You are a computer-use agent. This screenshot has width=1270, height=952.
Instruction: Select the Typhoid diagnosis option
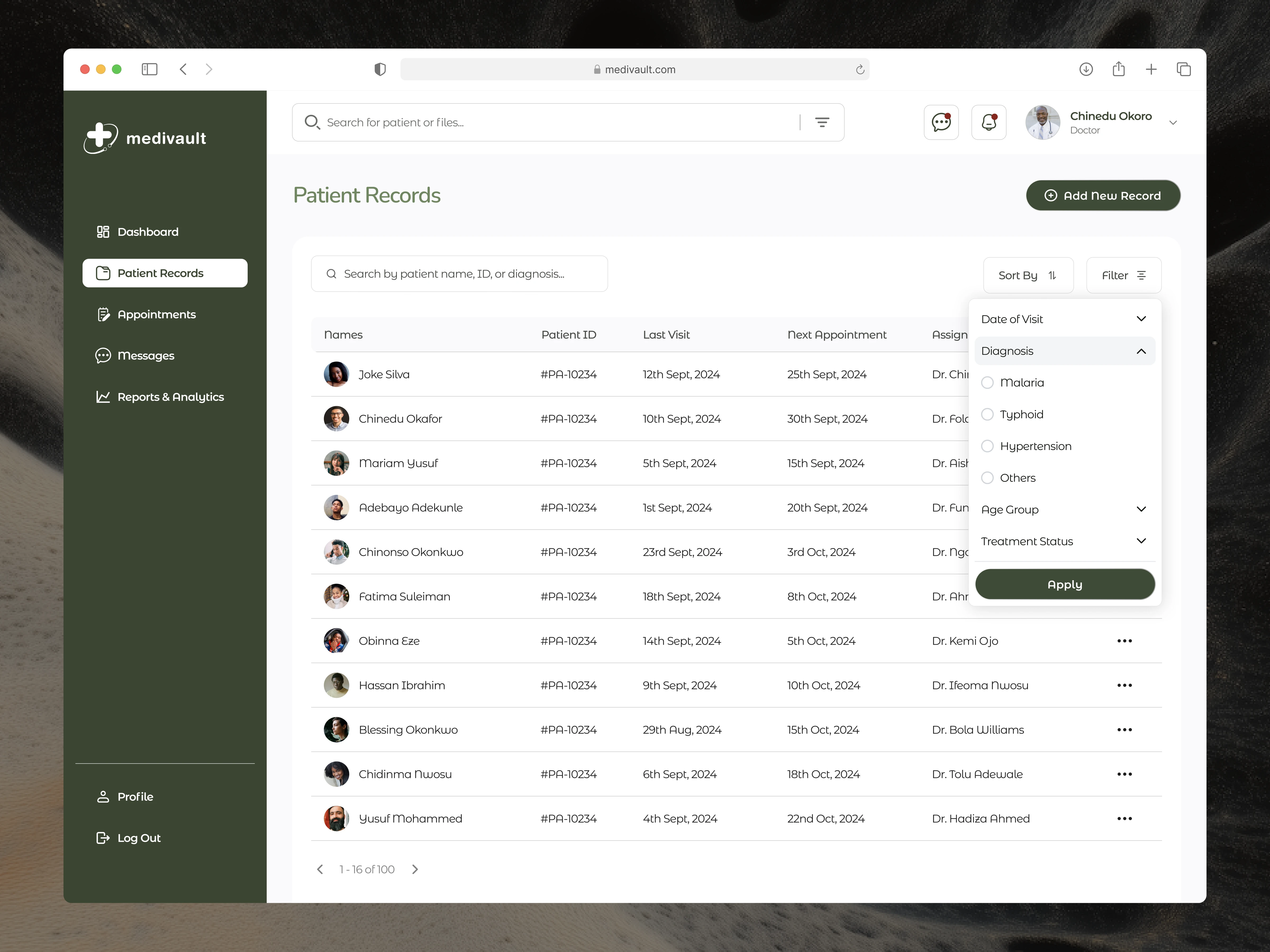point(987,414)
